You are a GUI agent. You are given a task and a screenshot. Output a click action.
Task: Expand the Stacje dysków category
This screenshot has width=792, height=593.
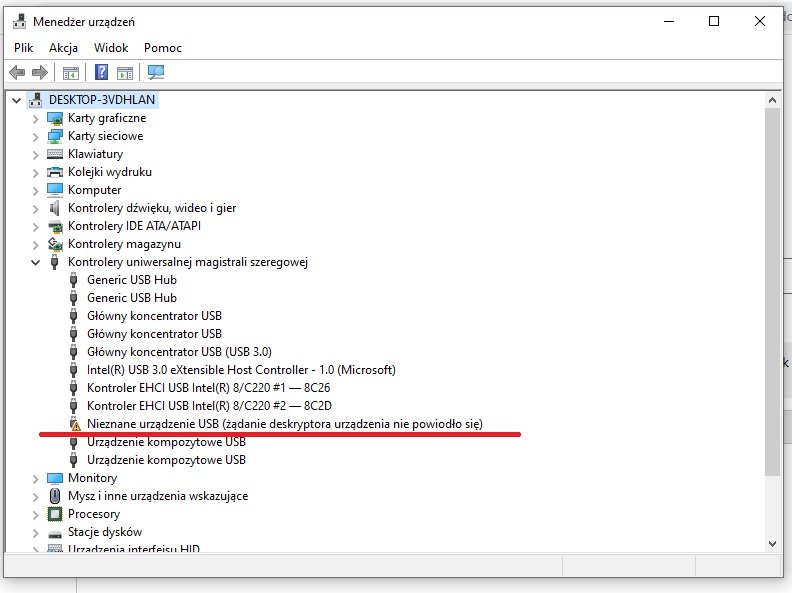tap(35, 533)
